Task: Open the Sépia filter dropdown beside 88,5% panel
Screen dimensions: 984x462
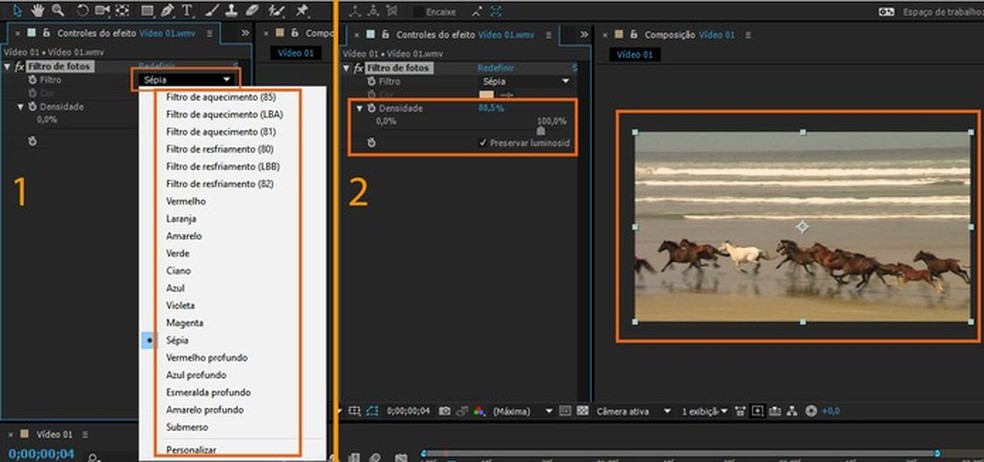Action: [526, 81]
